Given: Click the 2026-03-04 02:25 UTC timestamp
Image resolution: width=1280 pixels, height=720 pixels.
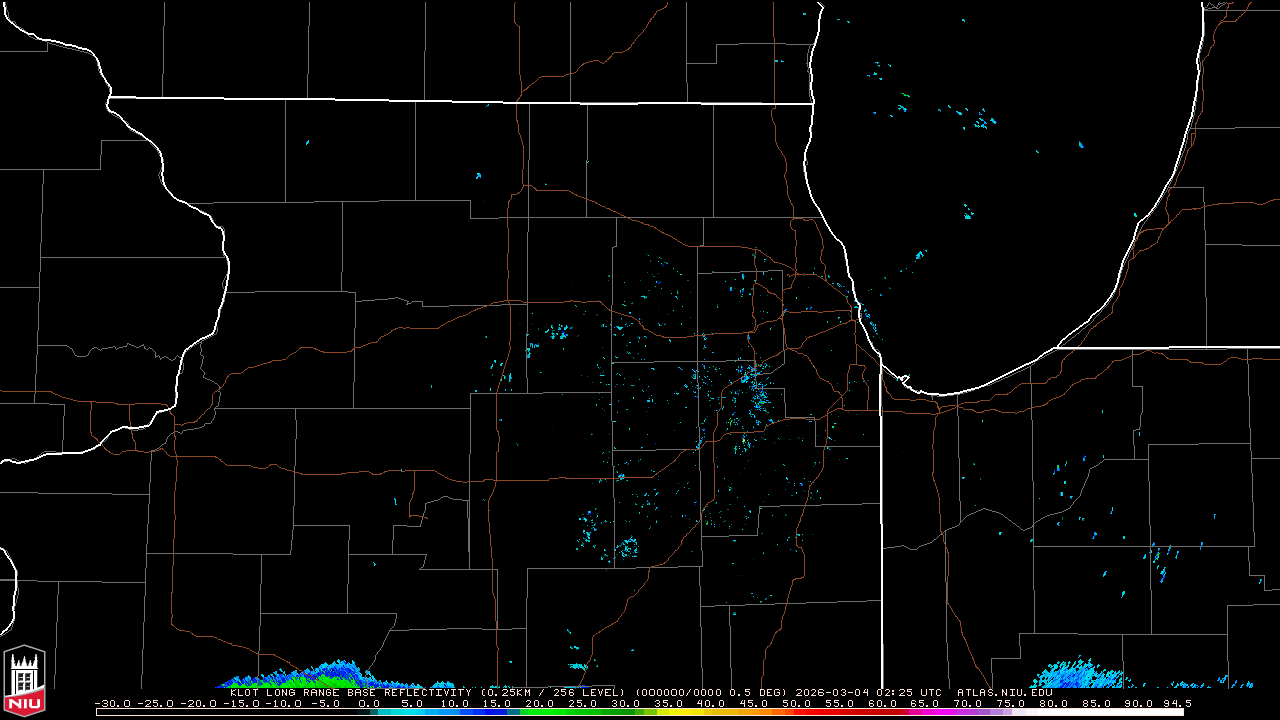Looking at the screenshot, I should 869,692.
